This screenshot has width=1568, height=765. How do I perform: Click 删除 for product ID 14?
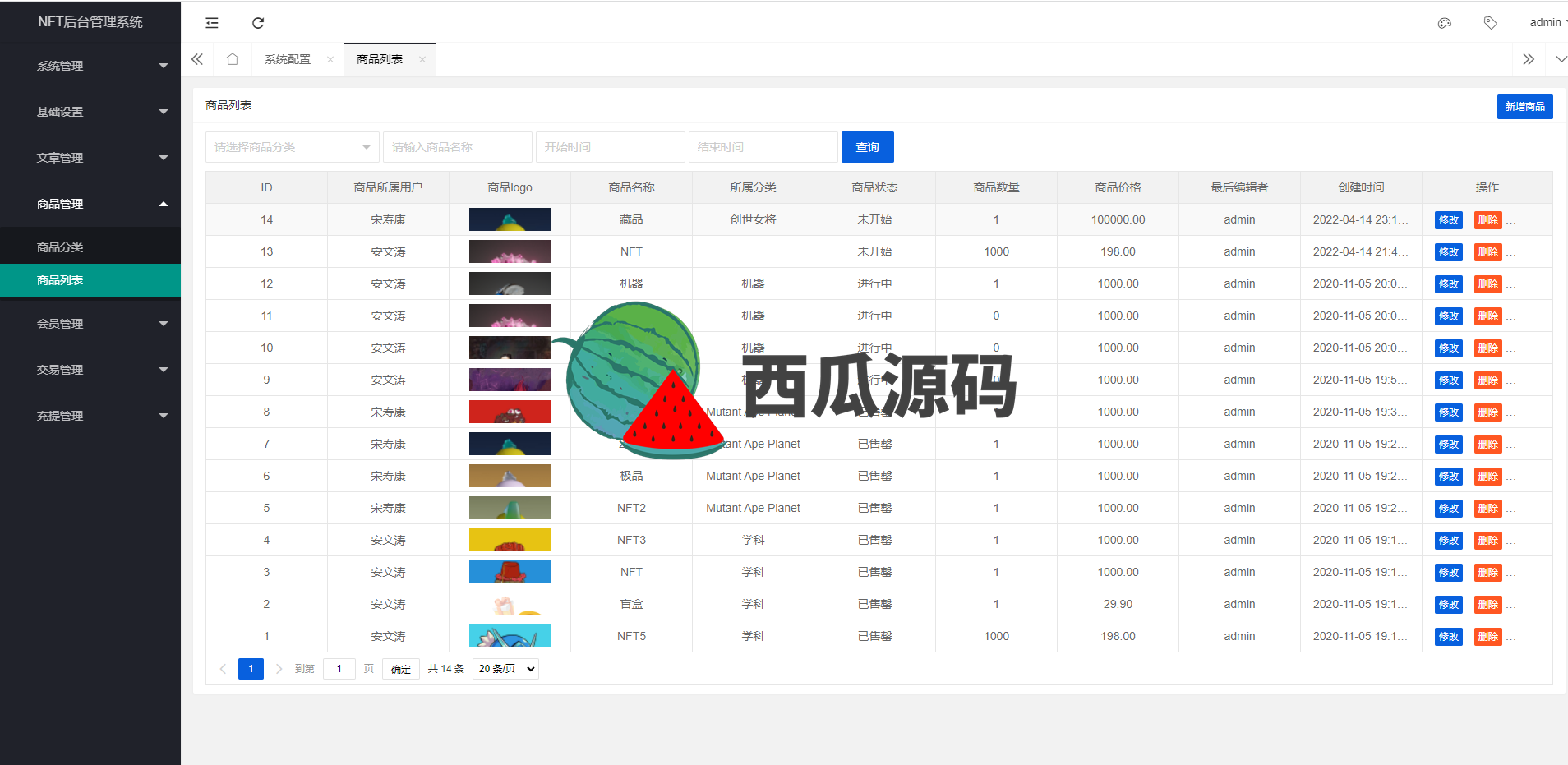[1488, 220]
